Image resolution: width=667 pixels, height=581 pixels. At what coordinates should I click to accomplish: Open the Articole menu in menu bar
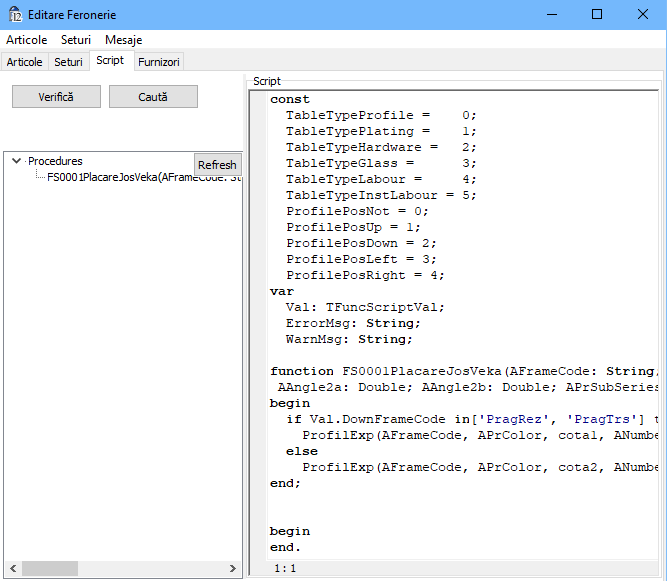[26, 40]
